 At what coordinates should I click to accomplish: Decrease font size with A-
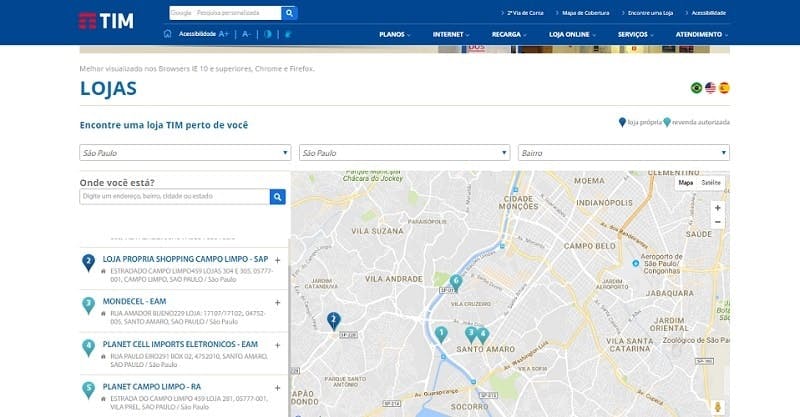(x=246, y=34)
